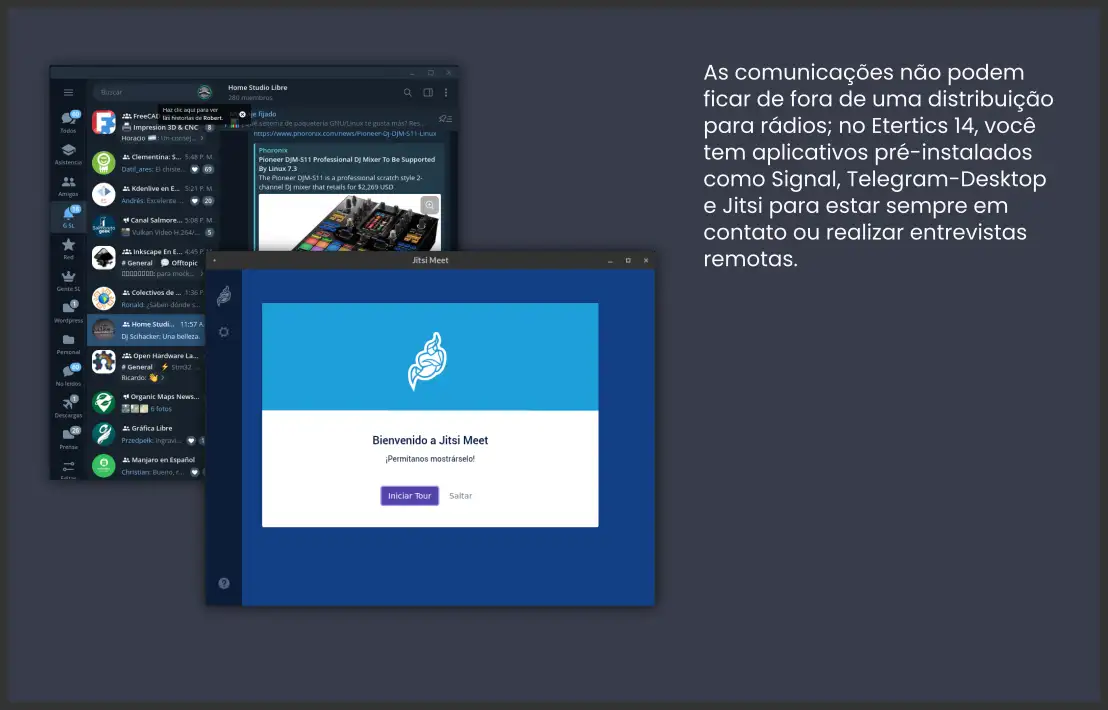Open the Gráfica Libre chat
Image resolution: width=1108 pixels, height=710 pixels.
pyautogui.click(x=147, y=434)
